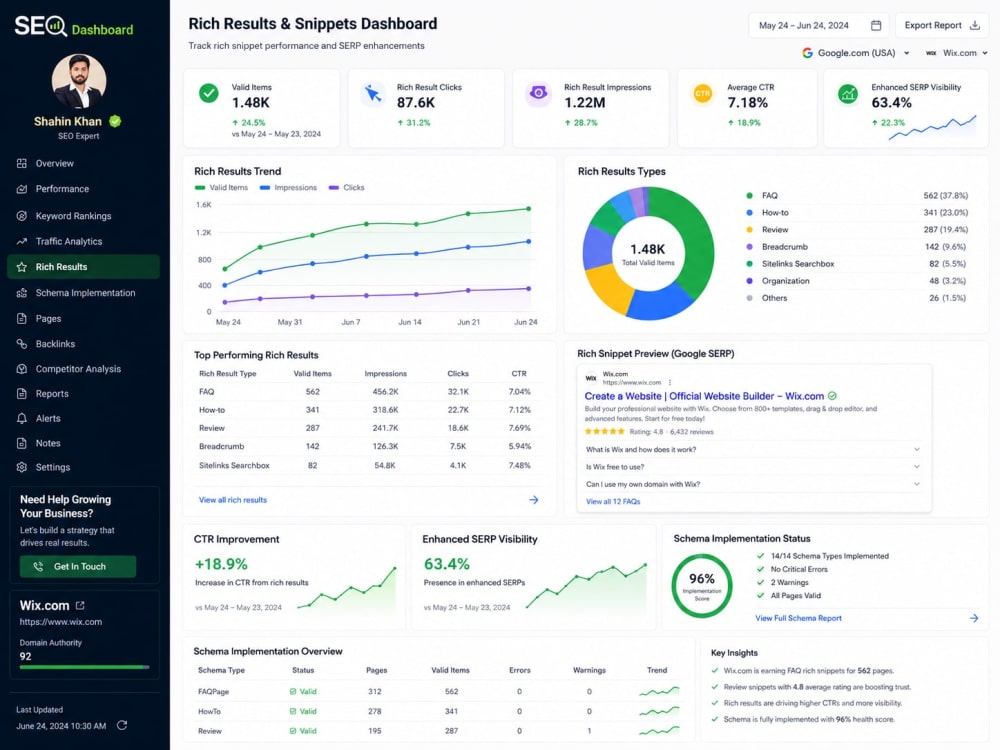Click the external link icon next to Wix.com

80,605
